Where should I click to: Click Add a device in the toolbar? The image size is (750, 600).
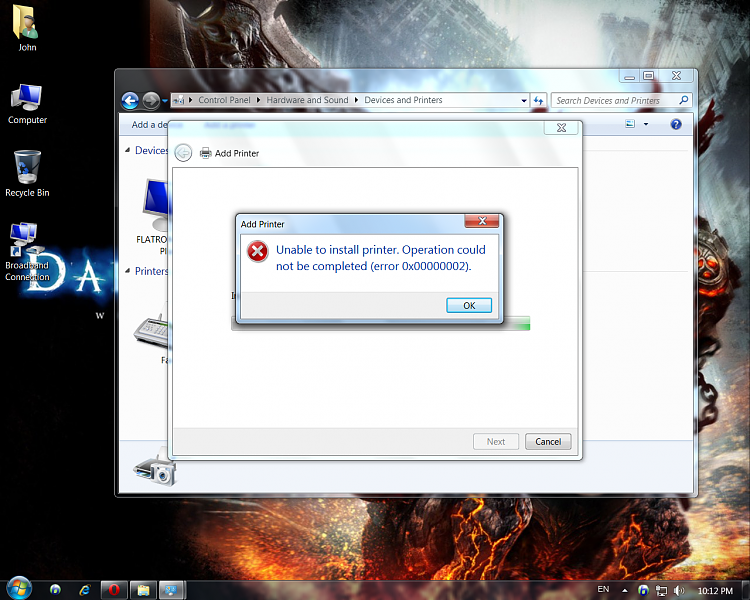point(150,125)
